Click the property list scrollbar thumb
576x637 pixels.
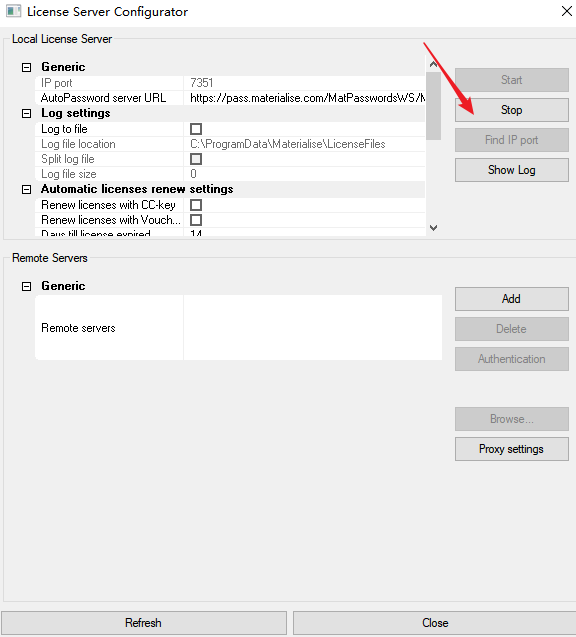[x=433, y=106]
